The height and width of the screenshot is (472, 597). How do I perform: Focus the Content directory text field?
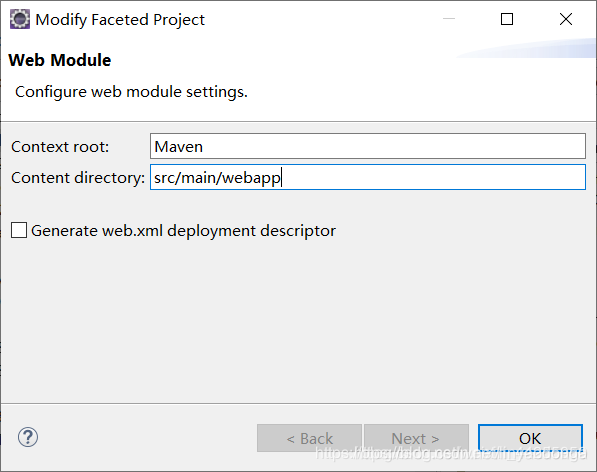click(368, 177)
